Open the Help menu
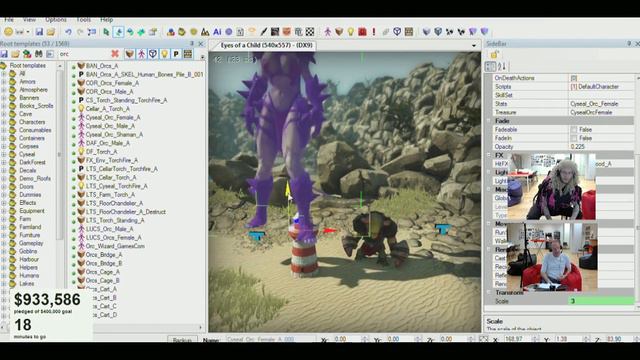Image resolution: width=640 pixels, height=360 pixels. click(x=107, y=20)
